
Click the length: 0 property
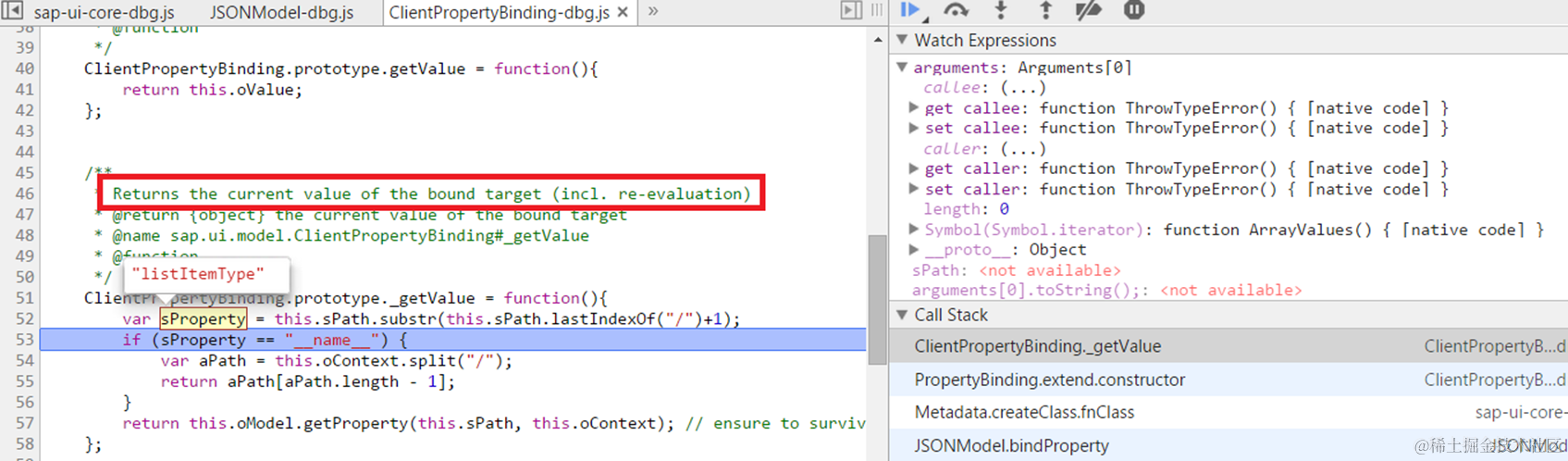tap(966, 209)
